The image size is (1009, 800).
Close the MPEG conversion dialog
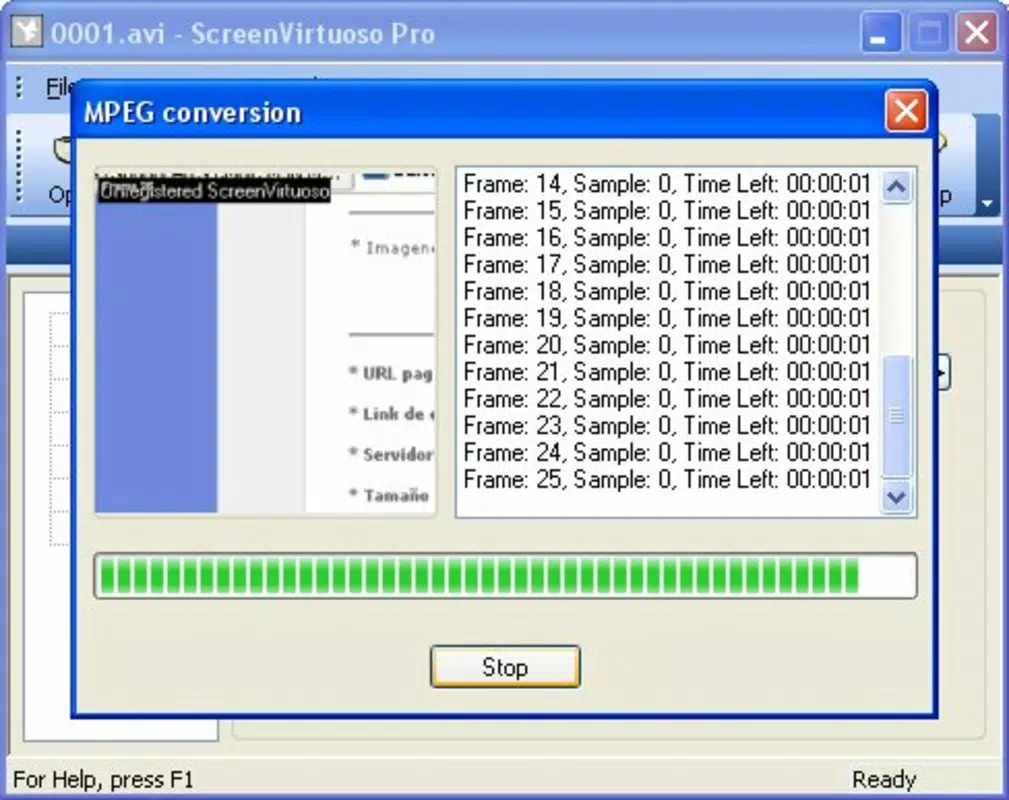(906, 111)
